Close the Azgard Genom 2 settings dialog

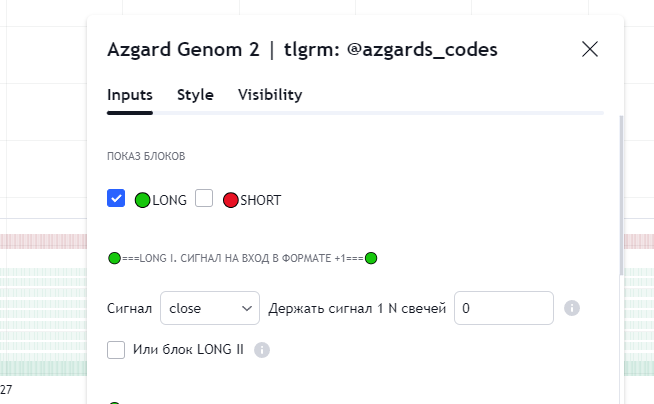(590, 49)
